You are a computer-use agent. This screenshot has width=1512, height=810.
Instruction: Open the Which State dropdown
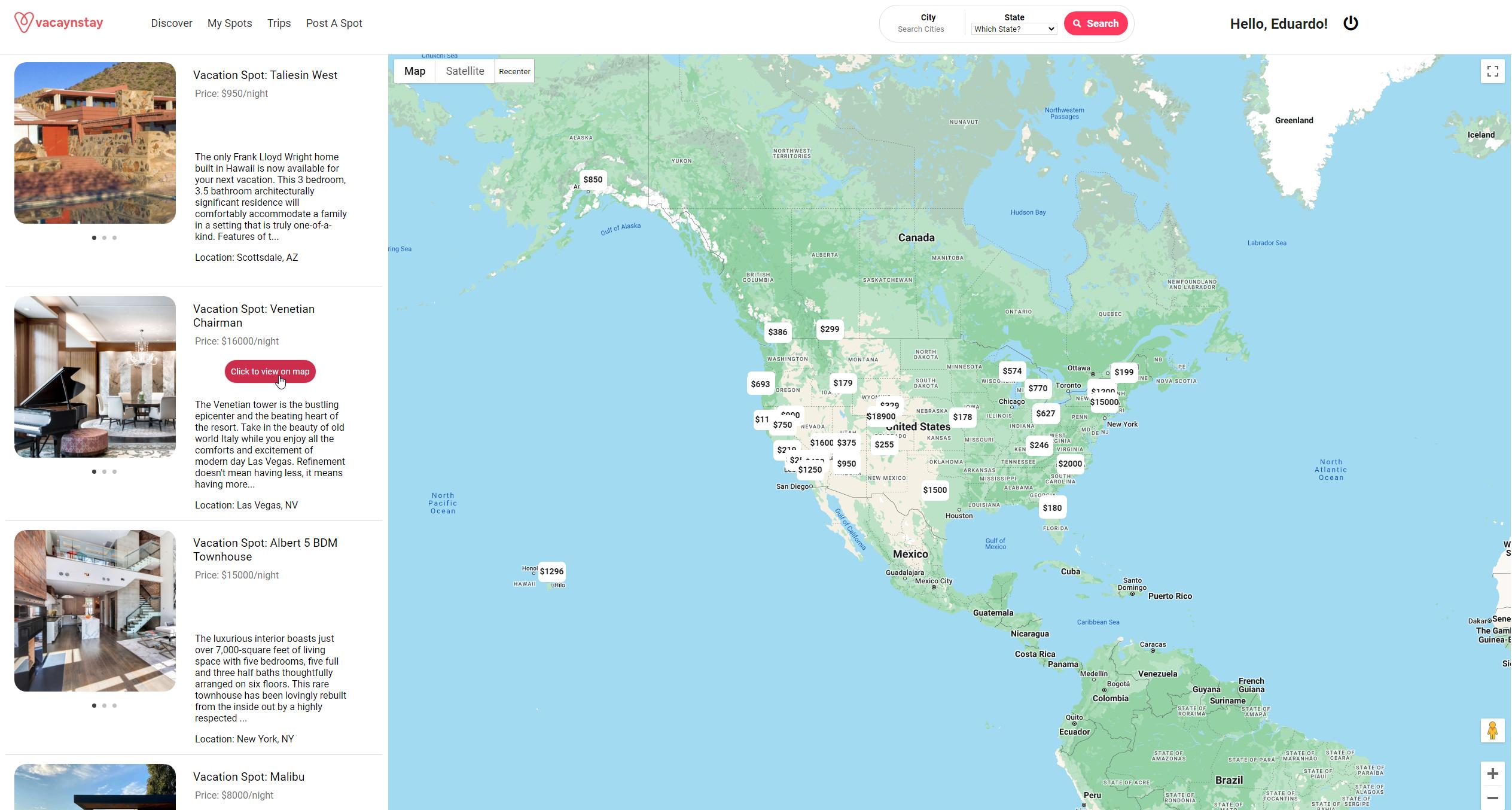click(1014, 29)
